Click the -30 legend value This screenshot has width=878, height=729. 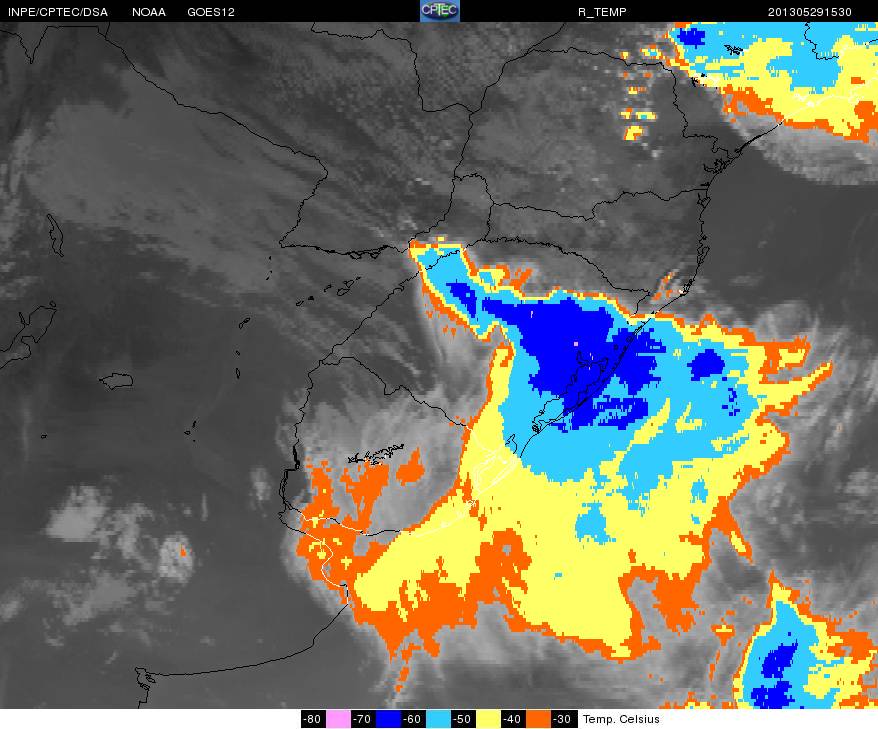pyautogui.click(x=563, y=719)
